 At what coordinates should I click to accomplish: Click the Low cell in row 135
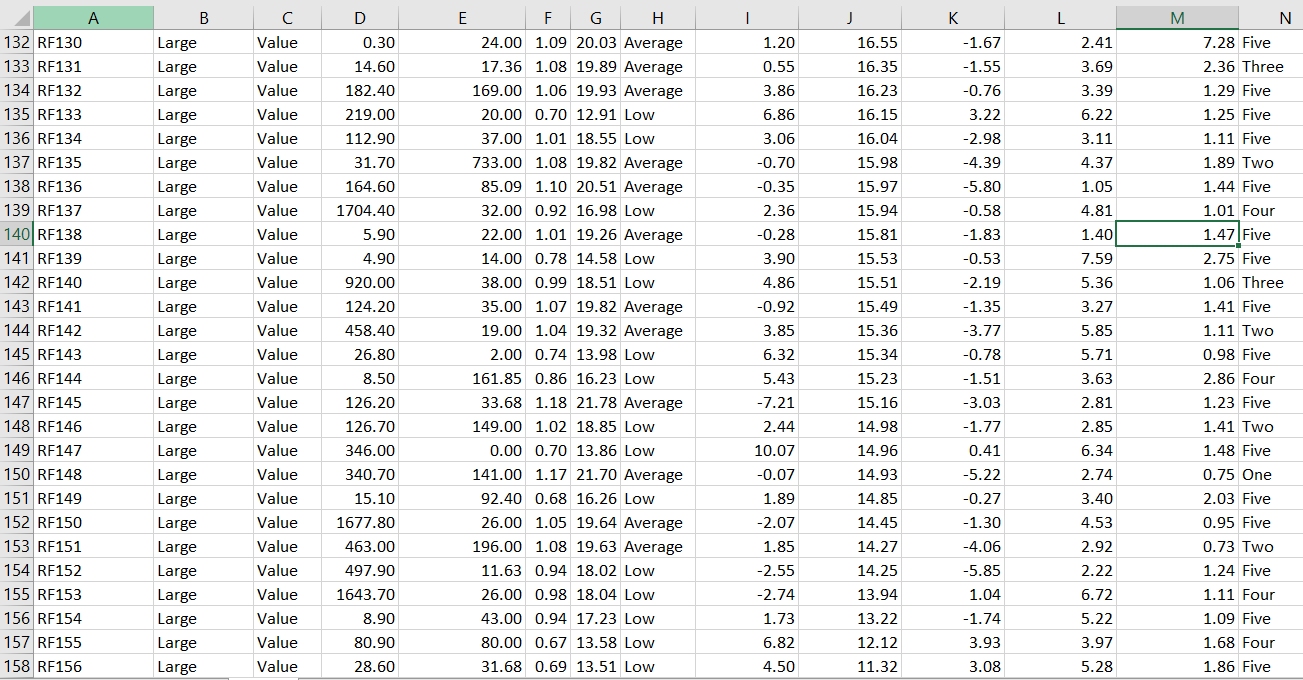pos(657,114)
